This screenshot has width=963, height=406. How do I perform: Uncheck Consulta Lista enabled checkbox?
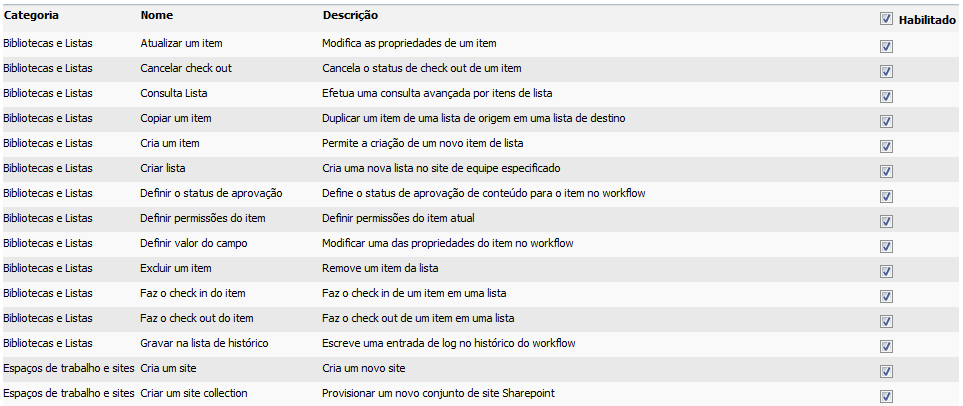pos(886,96)
